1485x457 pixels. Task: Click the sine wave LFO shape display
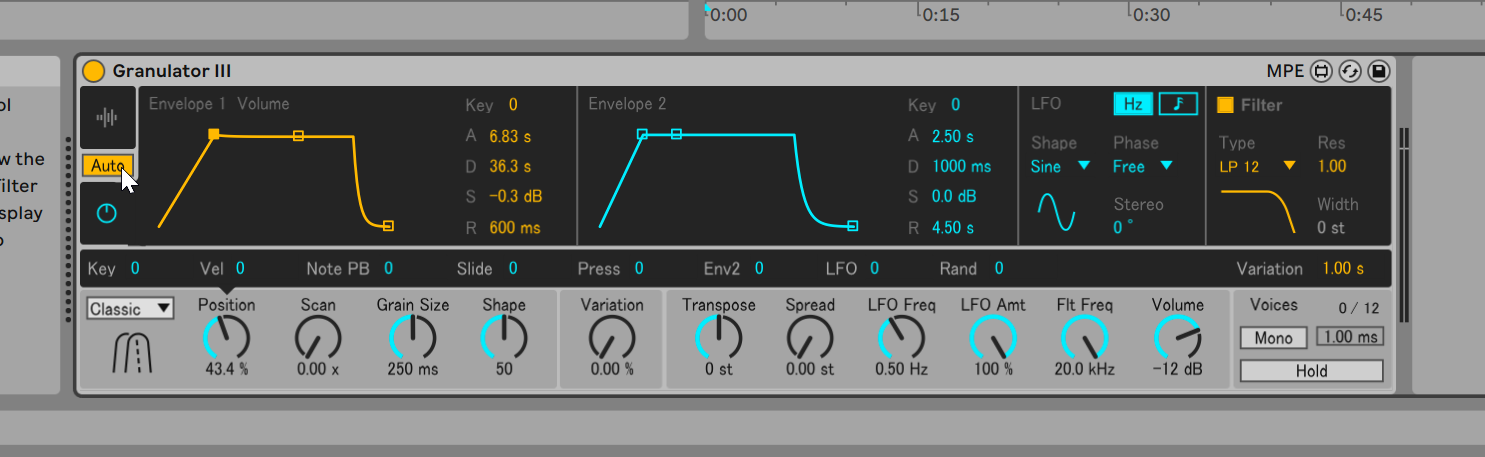pyautogui.click(x=1056, y=211)
